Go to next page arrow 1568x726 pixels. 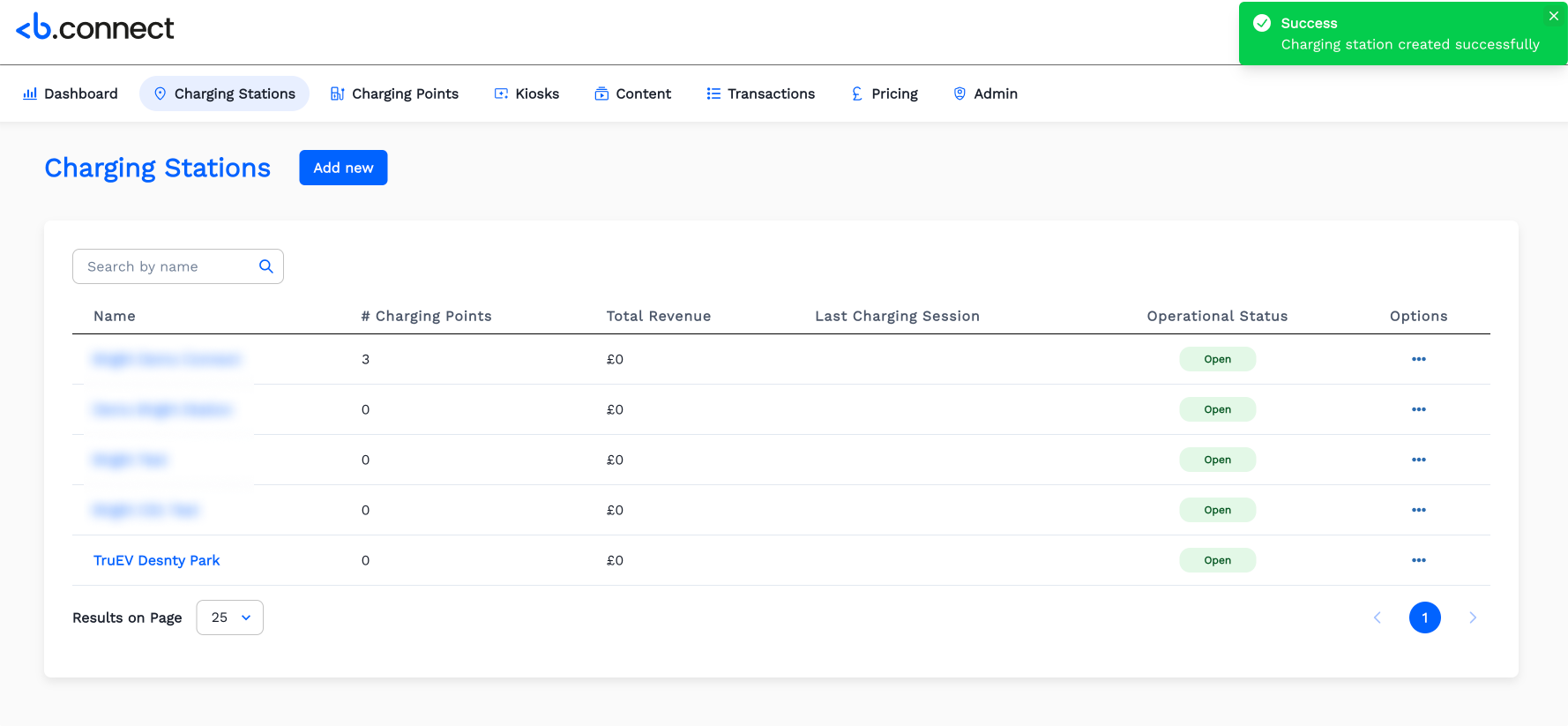click(1472, 617)
